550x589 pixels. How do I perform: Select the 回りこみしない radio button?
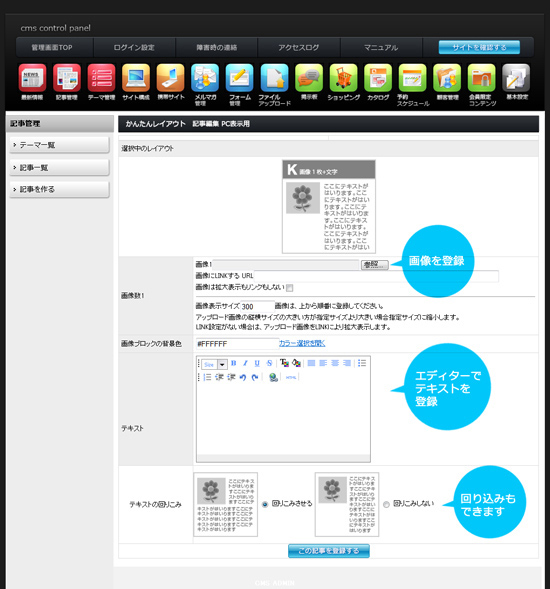(x=386, y=504)
